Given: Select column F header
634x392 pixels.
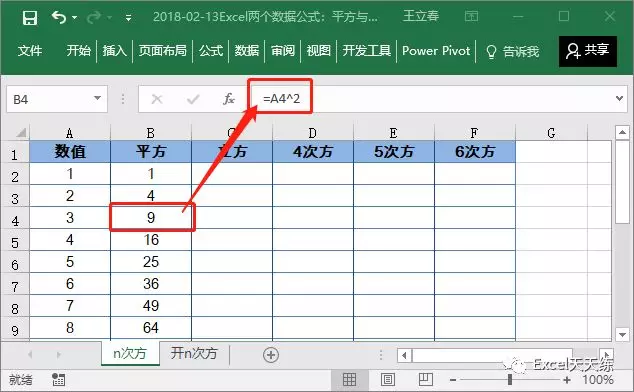Looking at the screenshot, I should point(474,133).
